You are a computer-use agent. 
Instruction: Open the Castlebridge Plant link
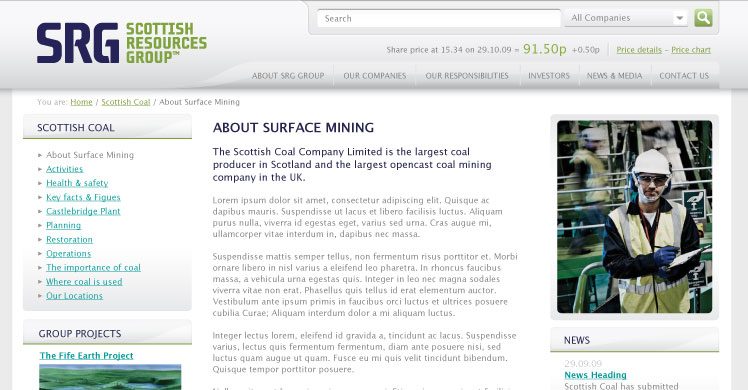coord(83,211)
